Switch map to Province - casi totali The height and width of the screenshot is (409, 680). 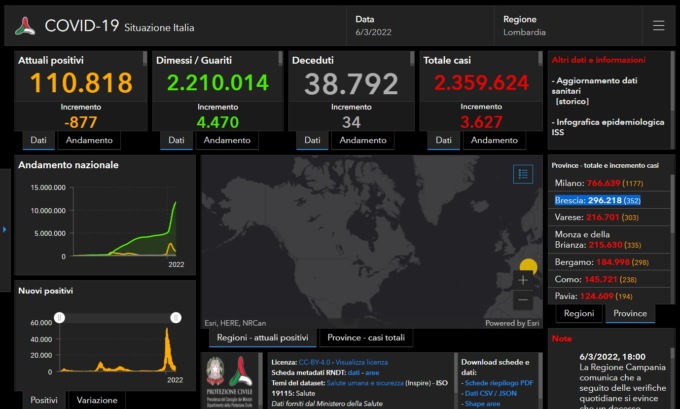coord(367,338)
